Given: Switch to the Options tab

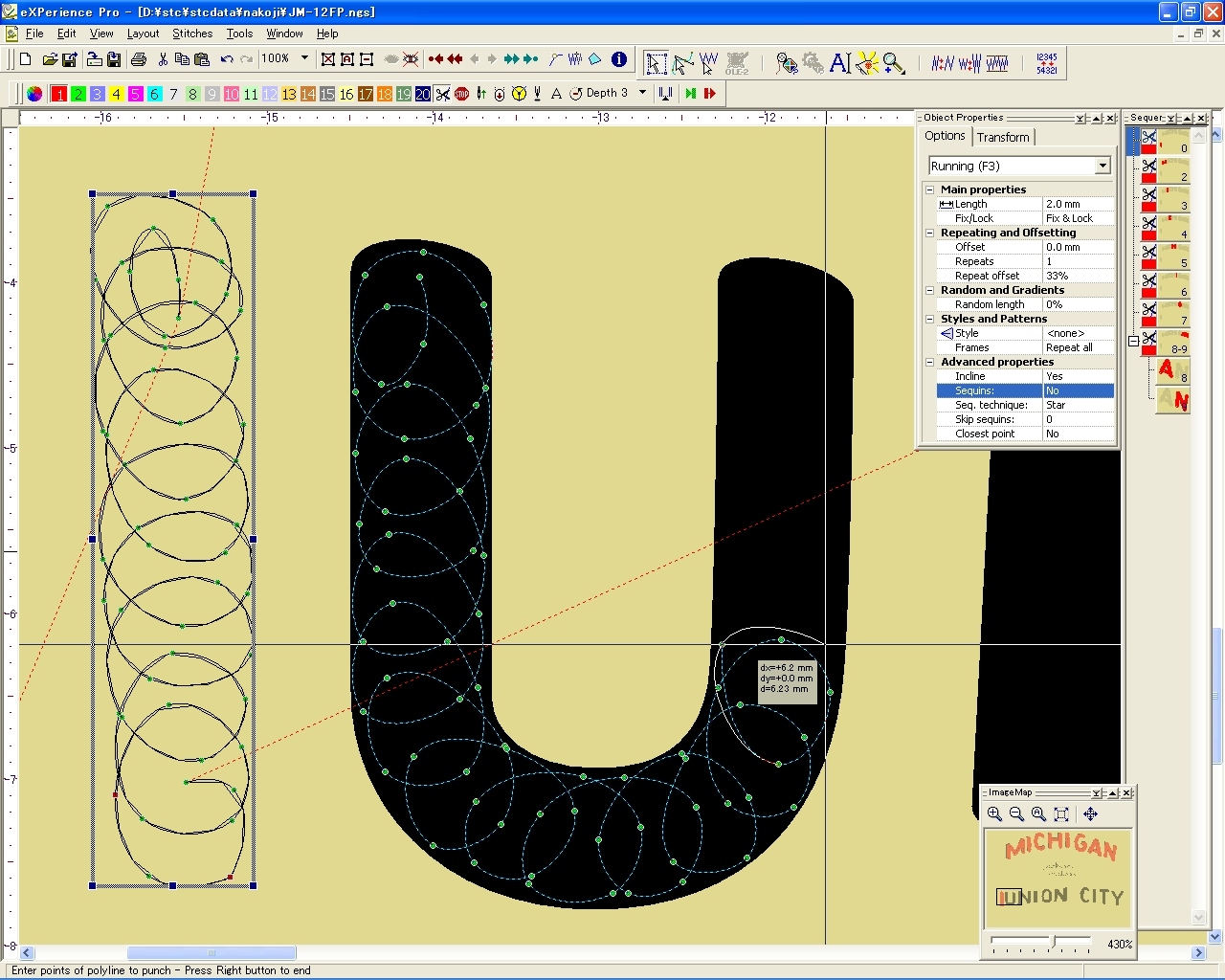Looking at the screenshot, I should pyautogui.click(x=945, y=136).
